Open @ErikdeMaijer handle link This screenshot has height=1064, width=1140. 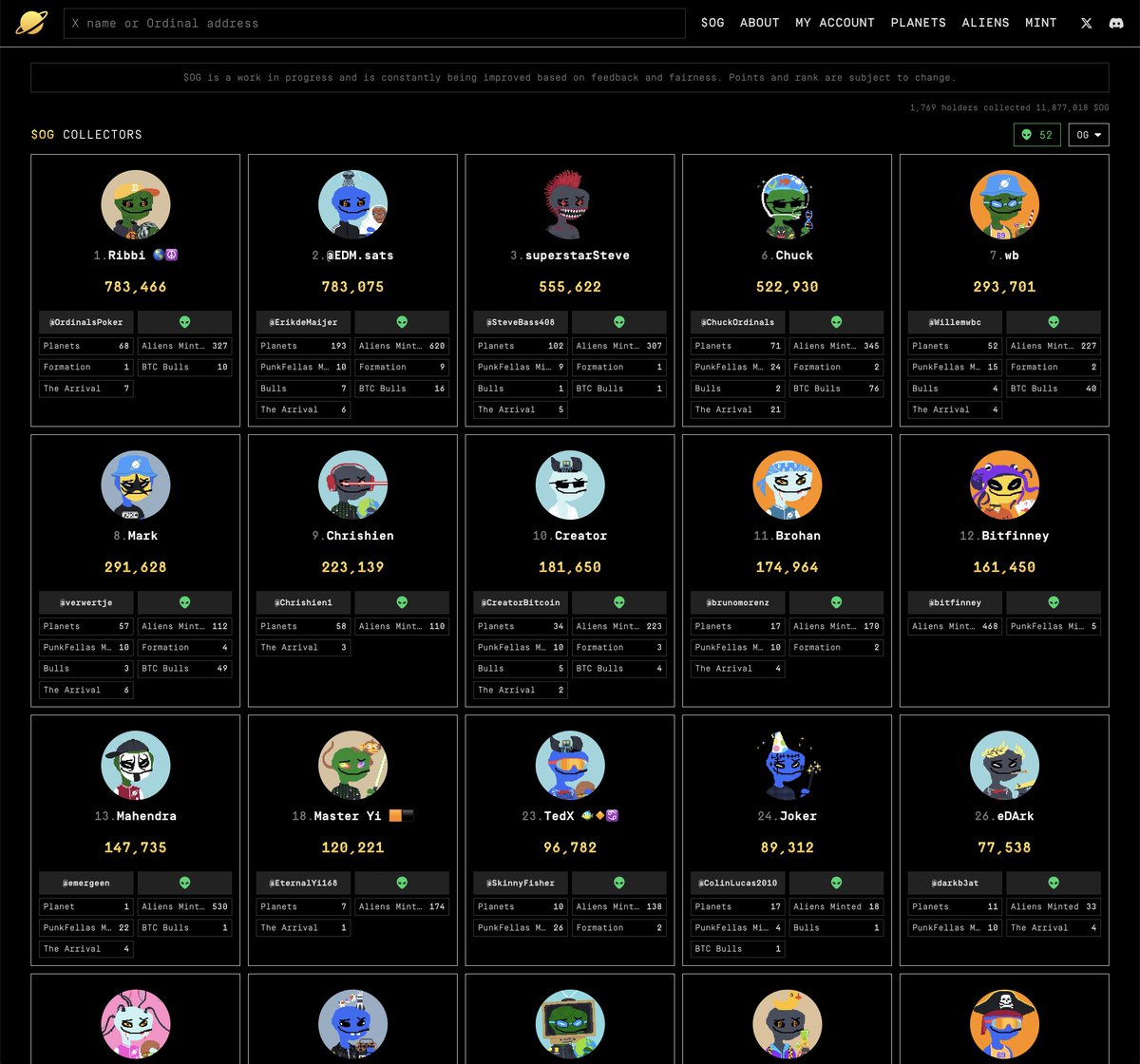pyautogui.click(x=304, y=322)
